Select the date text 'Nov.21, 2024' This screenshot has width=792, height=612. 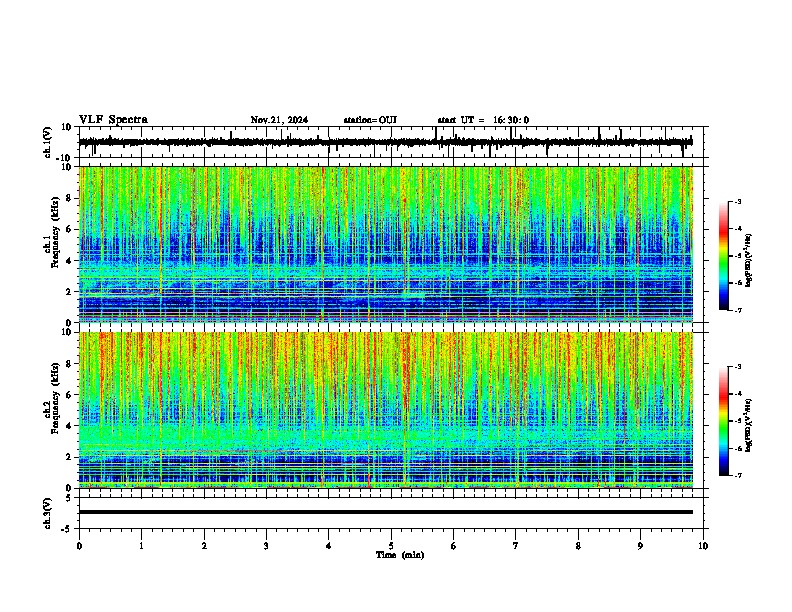(279, 120)
